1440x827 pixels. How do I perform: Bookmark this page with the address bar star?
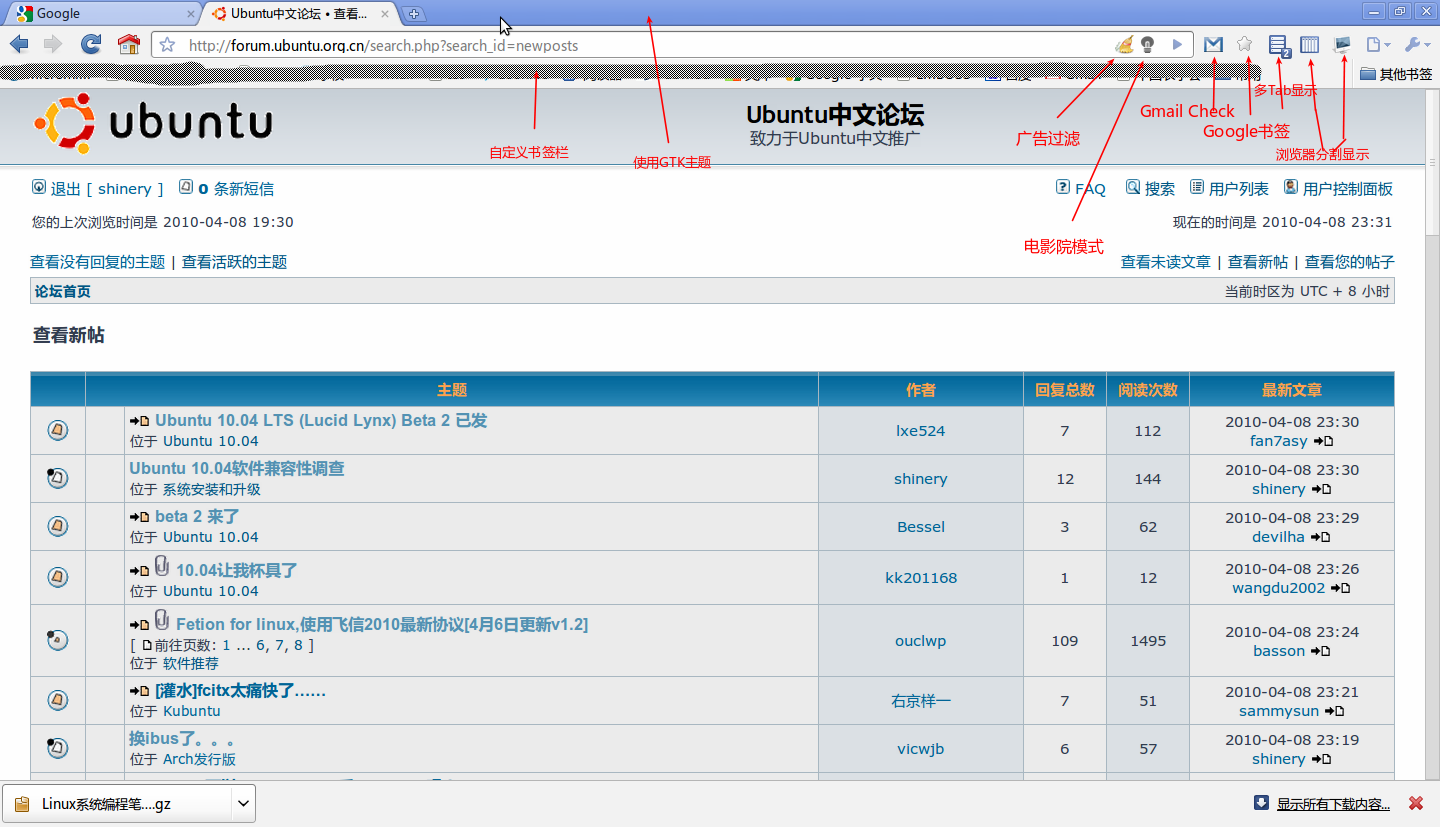point(168,45)
